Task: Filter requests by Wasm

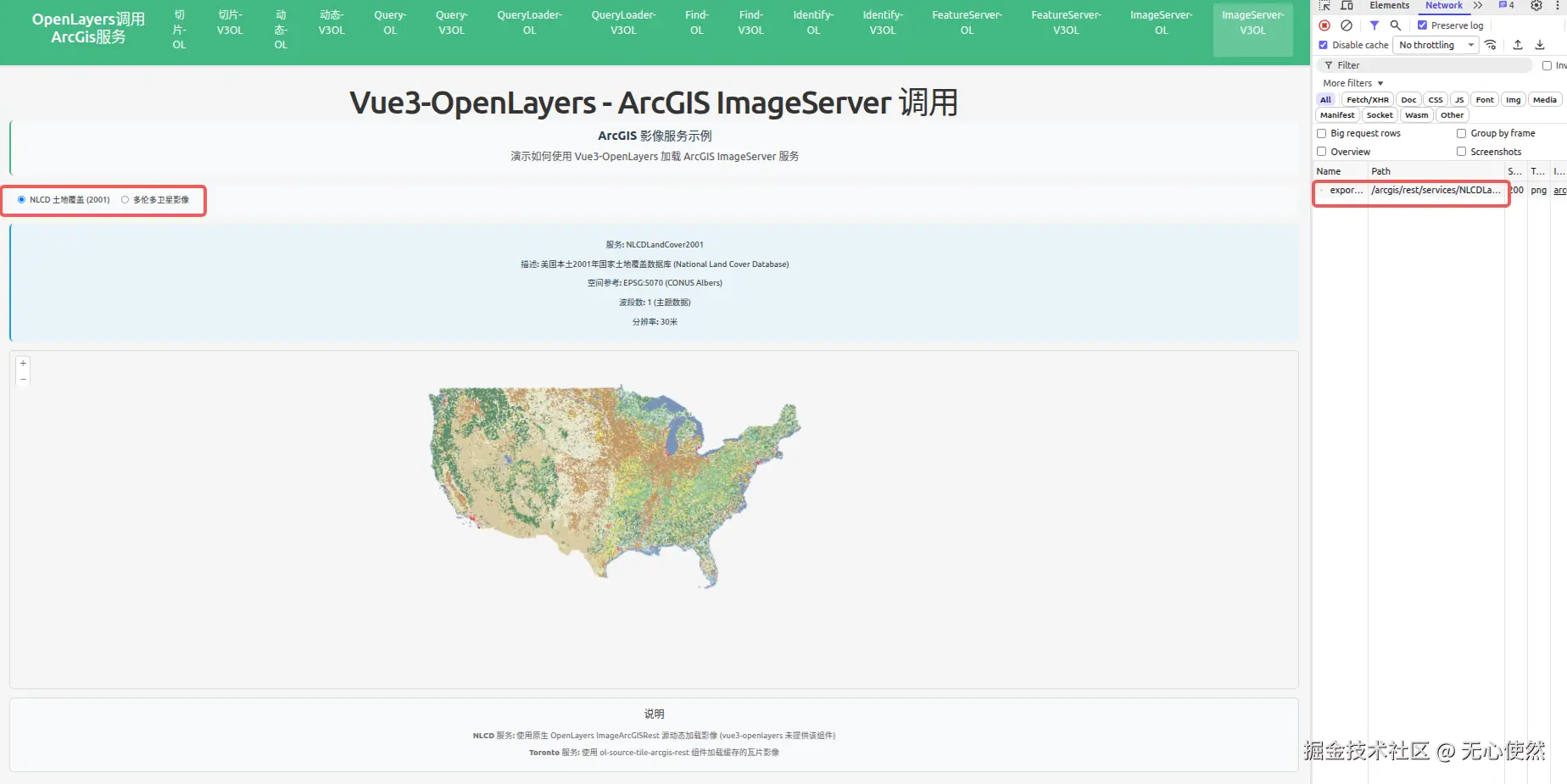Action: click(x=1416, y=115)
